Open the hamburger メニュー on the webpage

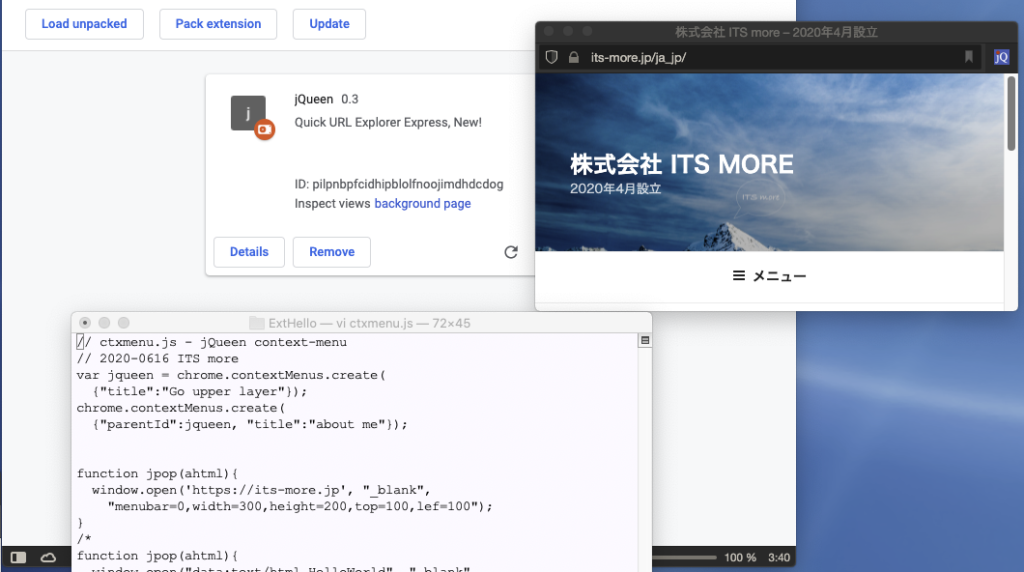[769, 276]
